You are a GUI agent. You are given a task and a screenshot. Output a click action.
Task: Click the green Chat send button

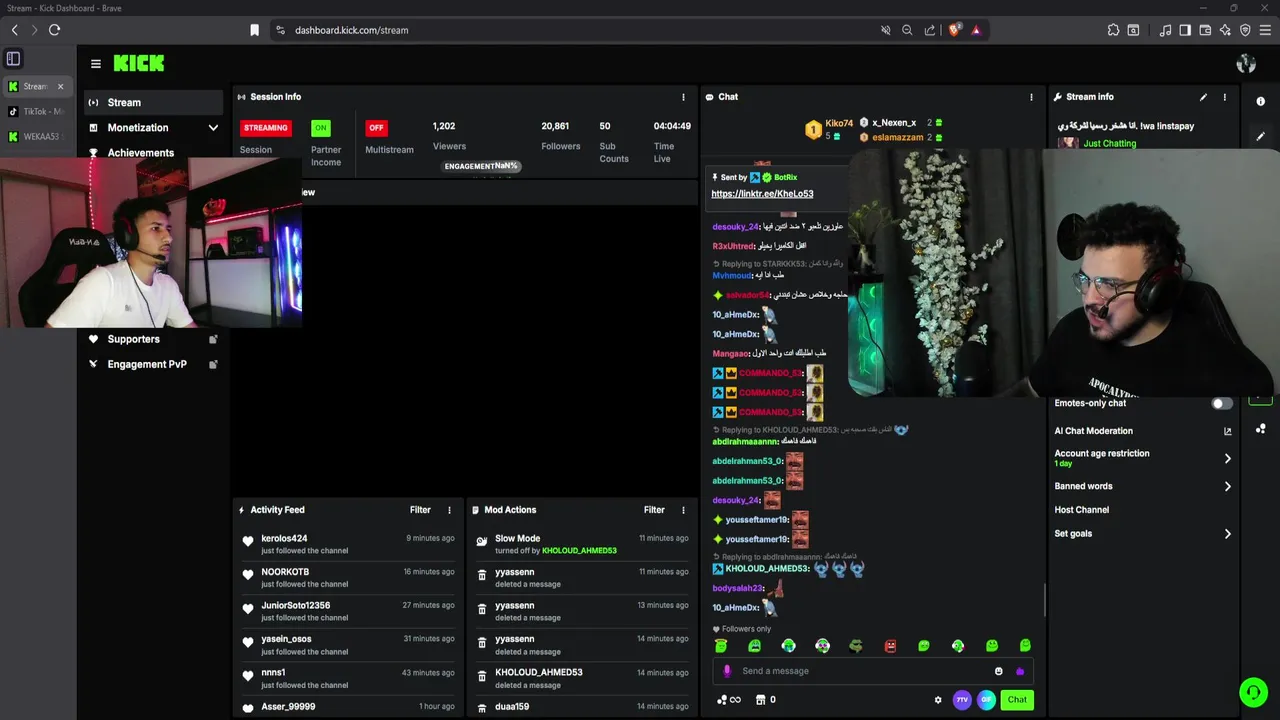tap(1017, 700)
